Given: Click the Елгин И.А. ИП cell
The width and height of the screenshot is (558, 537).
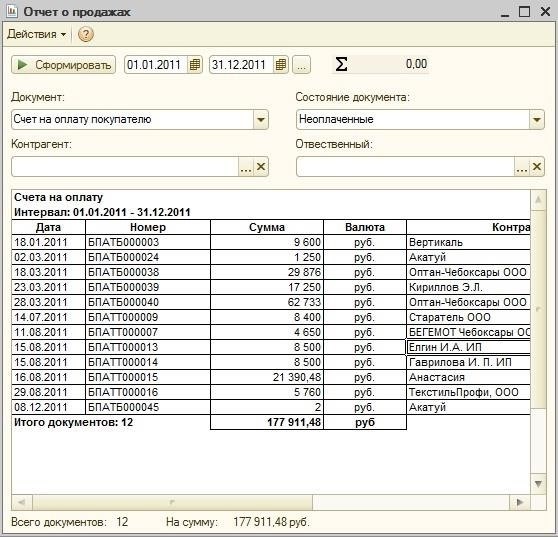Looking at the screenshot, I should 468,347.
